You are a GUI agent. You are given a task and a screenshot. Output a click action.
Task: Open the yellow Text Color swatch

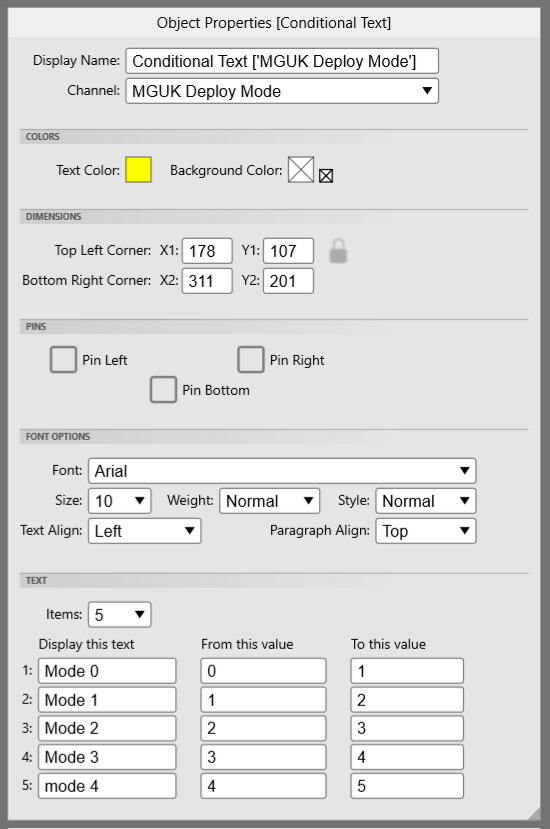tap(139, 170)
